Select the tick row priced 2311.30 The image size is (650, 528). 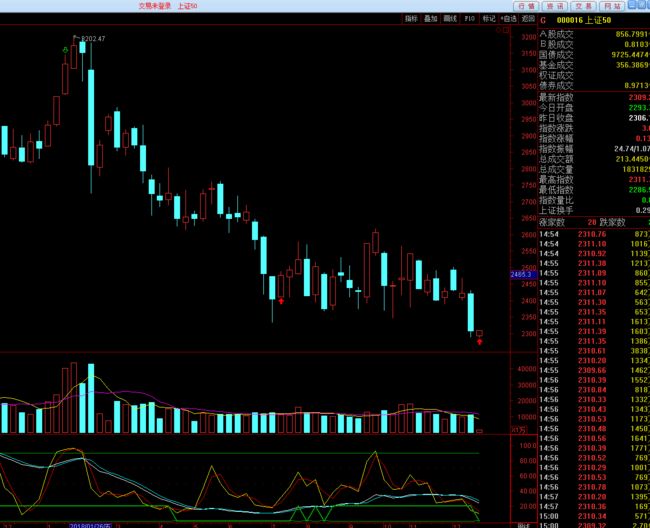coord(594,302)
